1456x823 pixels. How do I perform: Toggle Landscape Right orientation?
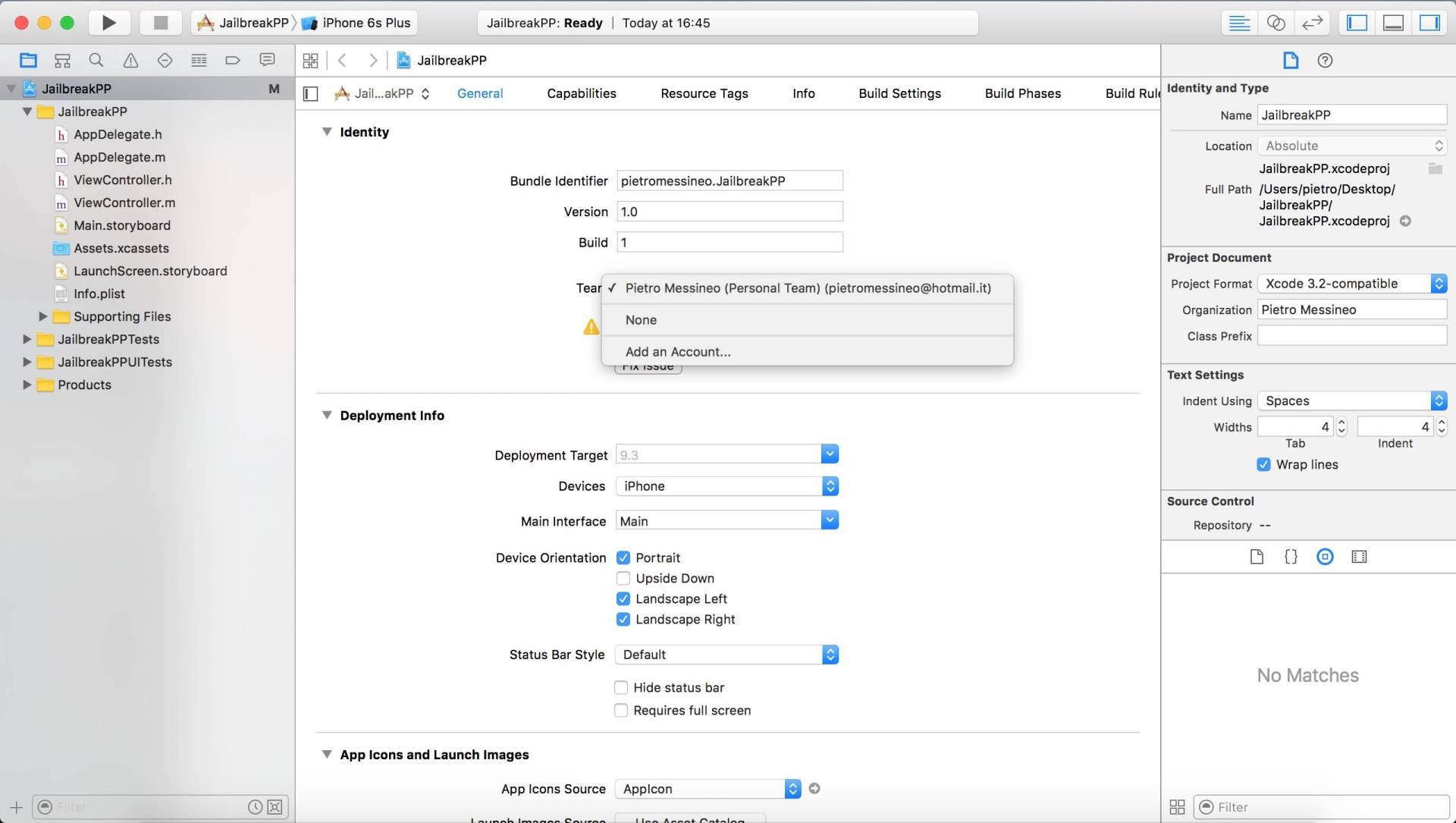pos(623,619)
